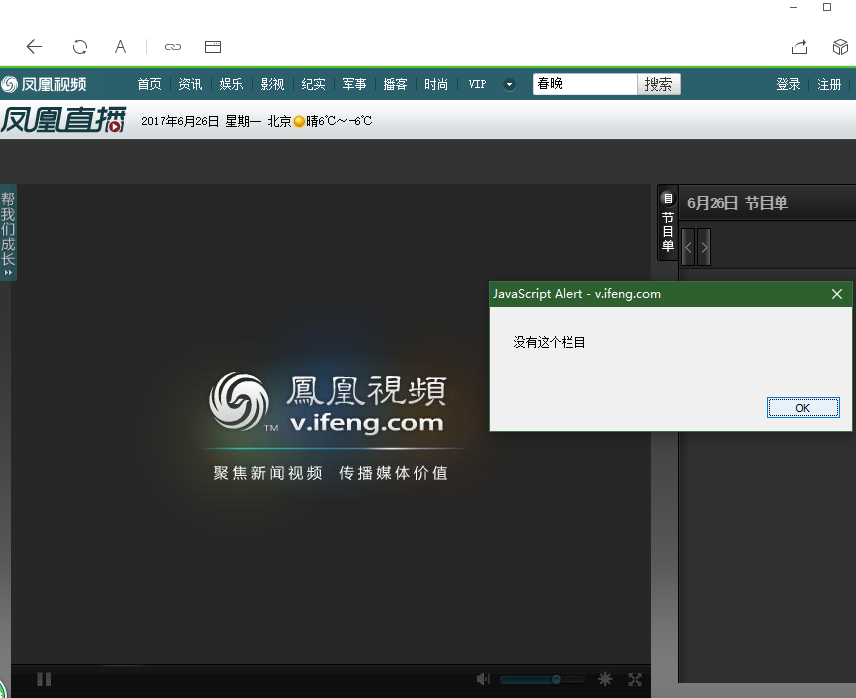Click OK in the JavaScript Alert
The height and width of the screenshot is (698, 856).
(803, 408)
